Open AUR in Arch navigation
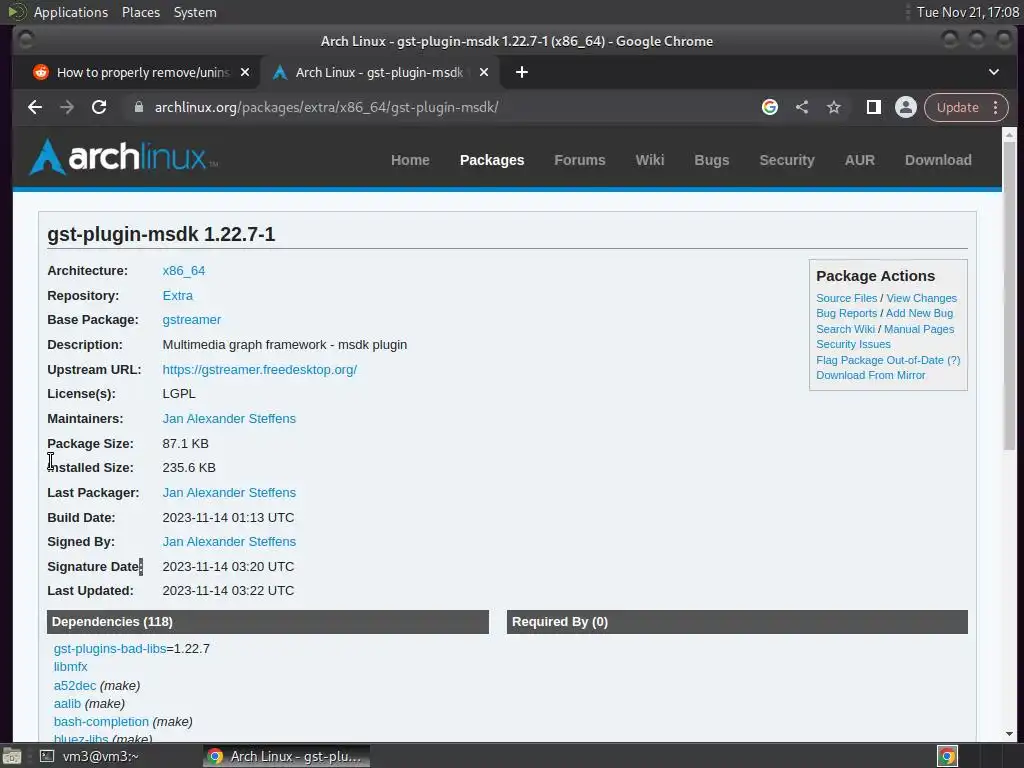The image size is (1024, 768). click(859, 160)
